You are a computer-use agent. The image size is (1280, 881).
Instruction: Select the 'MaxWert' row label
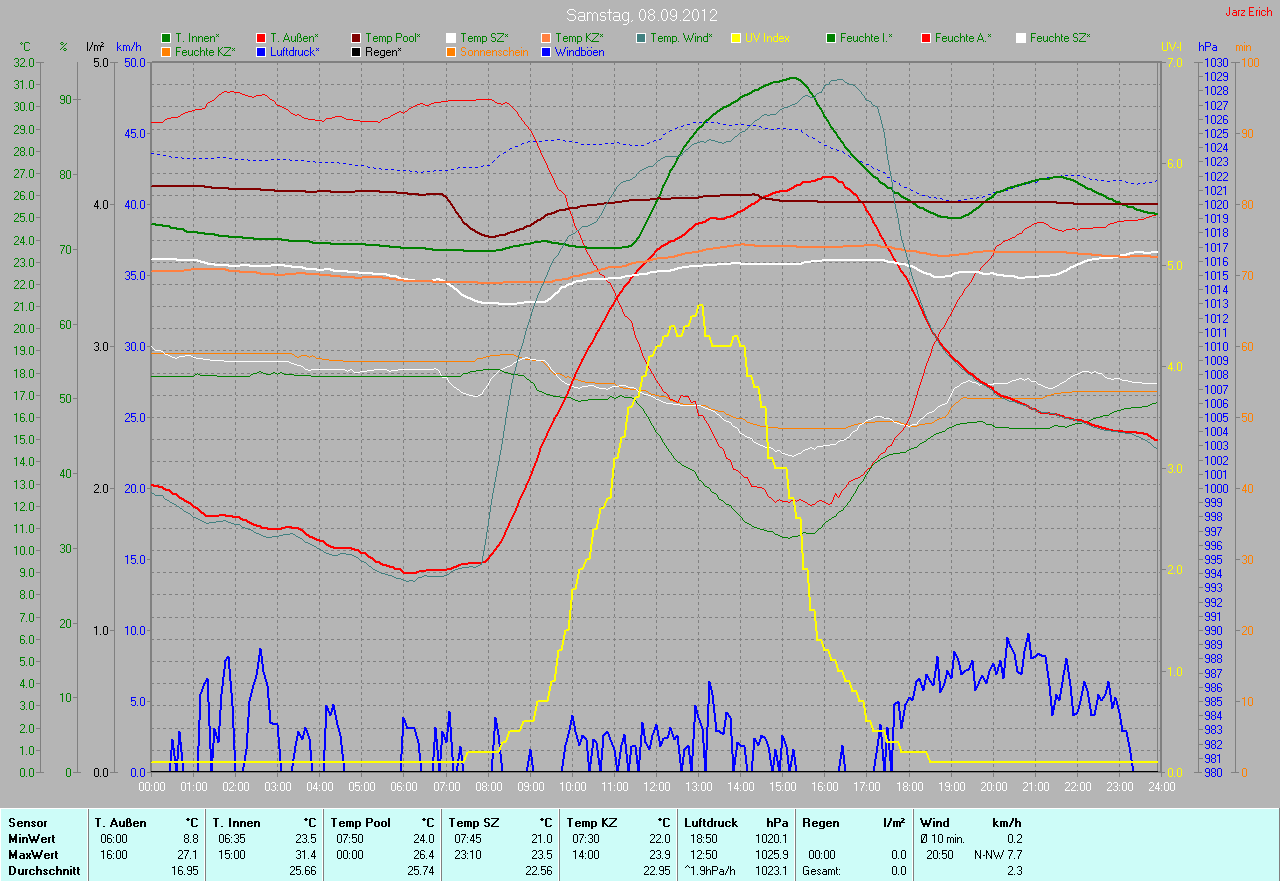tap(32, 855)
